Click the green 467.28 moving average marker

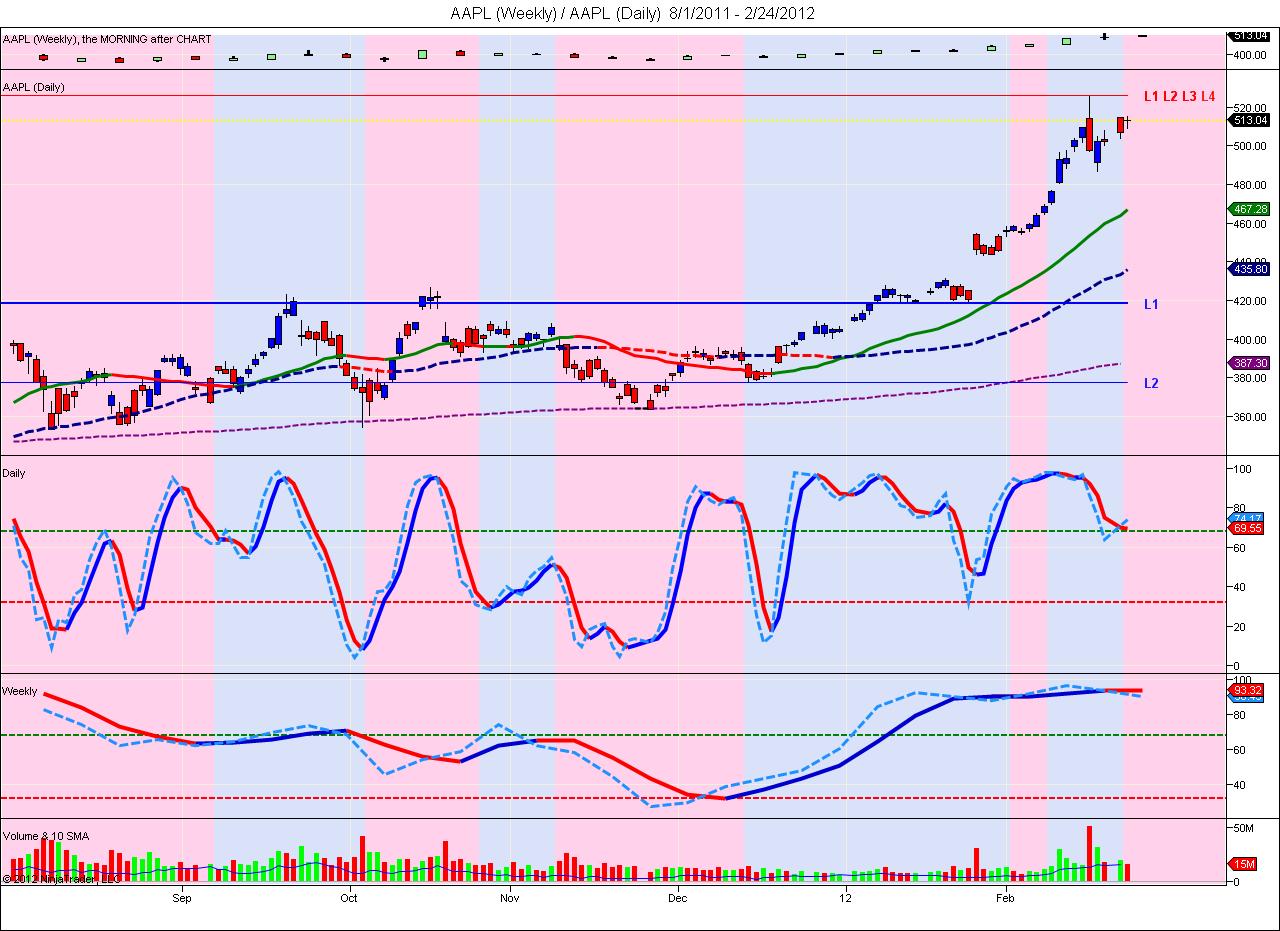pos(1251,209)
